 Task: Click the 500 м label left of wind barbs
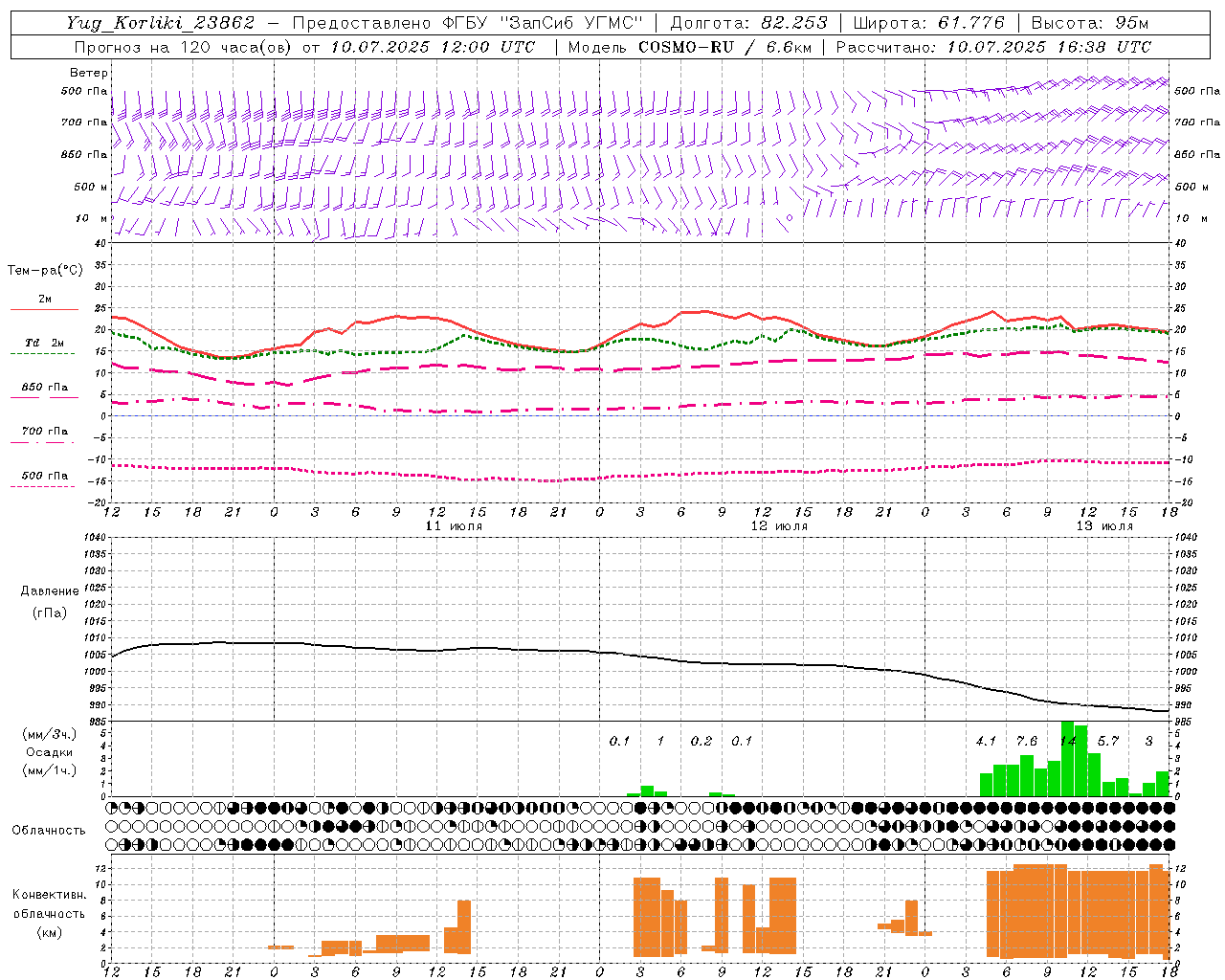point(91,187)
